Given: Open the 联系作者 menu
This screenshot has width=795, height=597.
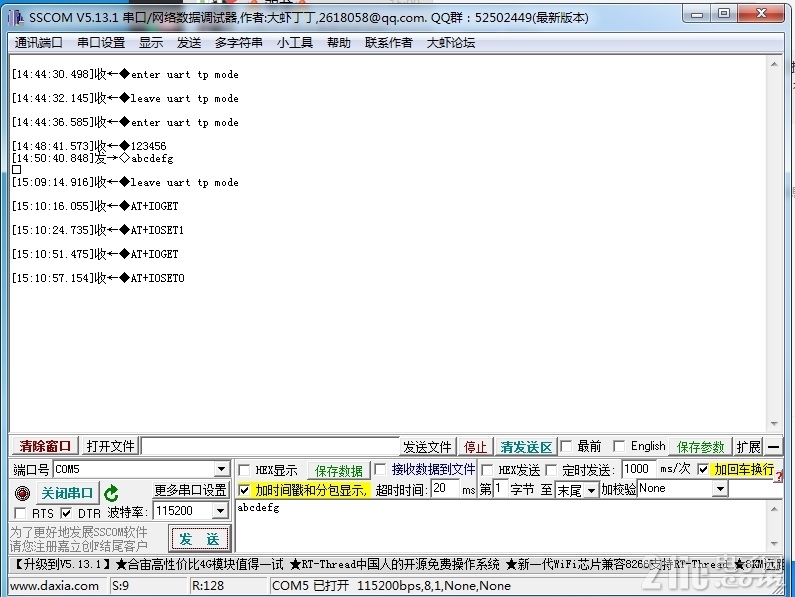Looking at the screenshot, I should point(388,43).
